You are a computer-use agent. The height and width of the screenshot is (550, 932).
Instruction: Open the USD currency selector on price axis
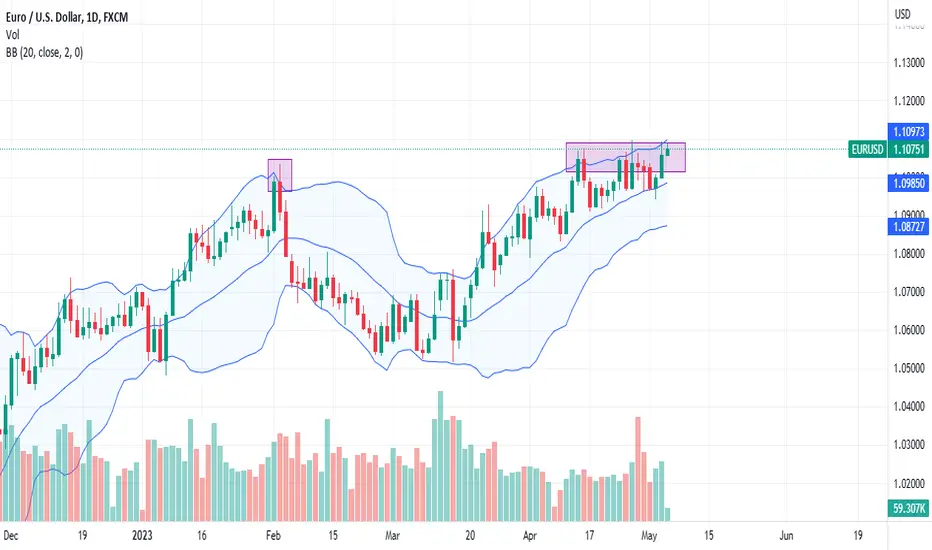click(x=902, y=14)
